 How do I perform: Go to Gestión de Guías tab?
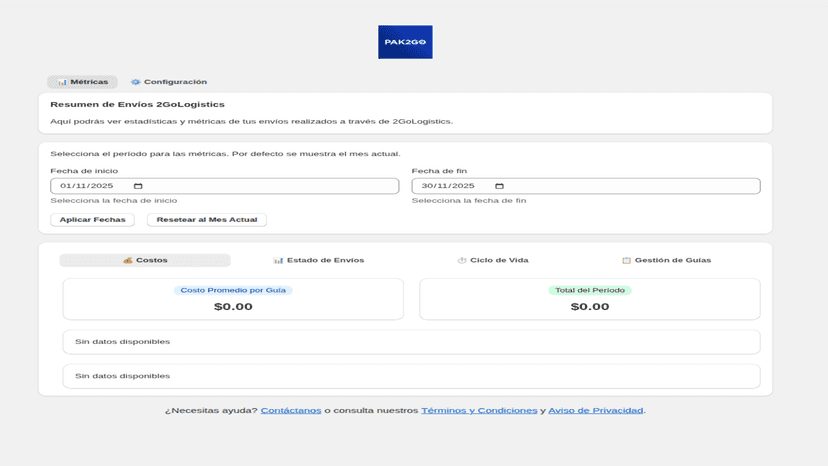(x=666, y=260)
